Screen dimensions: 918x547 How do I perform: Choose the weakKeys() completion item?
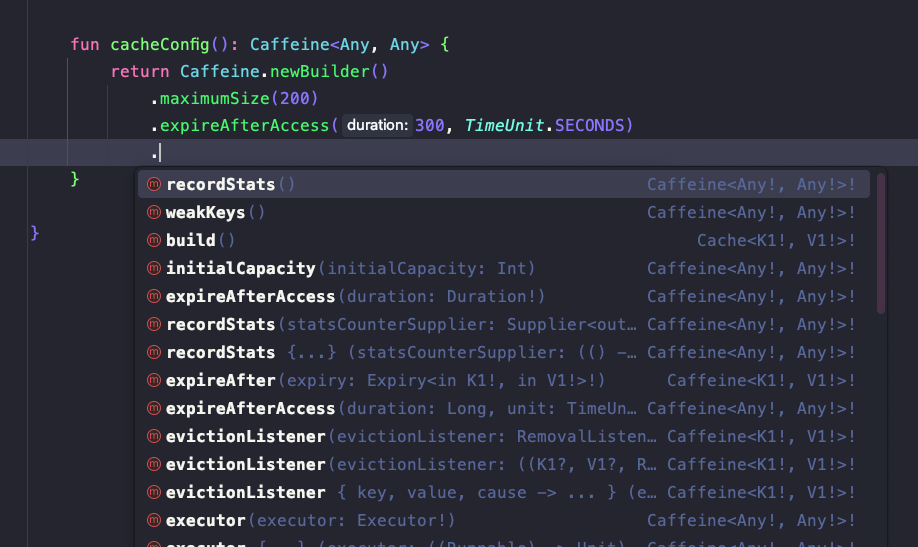point(503,213)
